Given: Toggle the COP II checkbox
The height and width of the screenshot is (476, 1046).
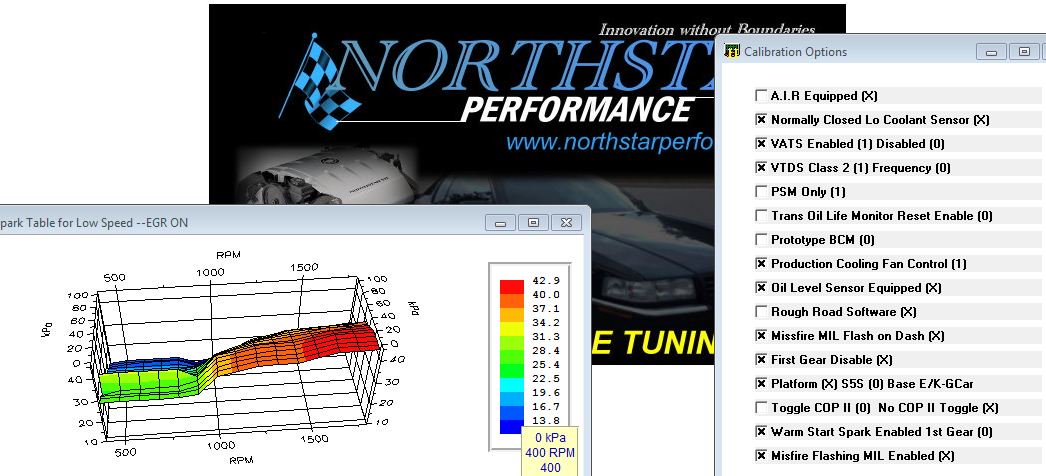Looking at the screenshot, I should [x=761, y=408].
